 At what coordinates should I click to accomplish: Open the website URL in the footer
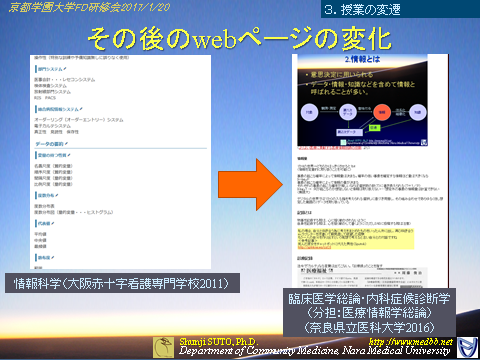point(411,342)
